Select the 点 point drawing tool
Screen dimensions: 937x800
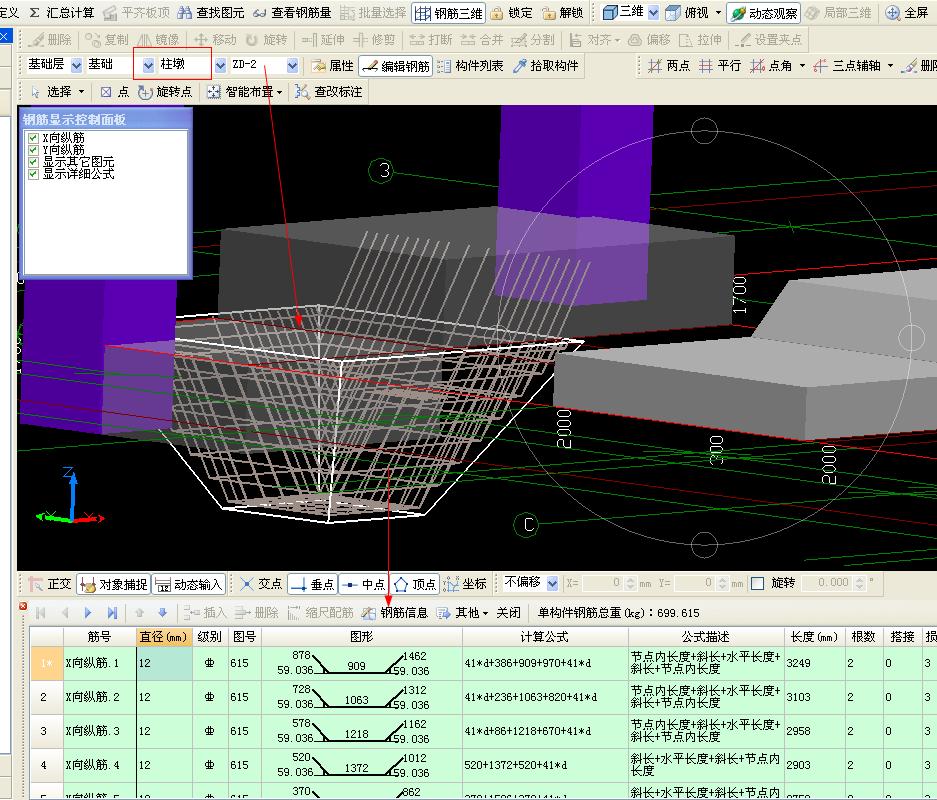pyautogui.click(x=115, y=92)
